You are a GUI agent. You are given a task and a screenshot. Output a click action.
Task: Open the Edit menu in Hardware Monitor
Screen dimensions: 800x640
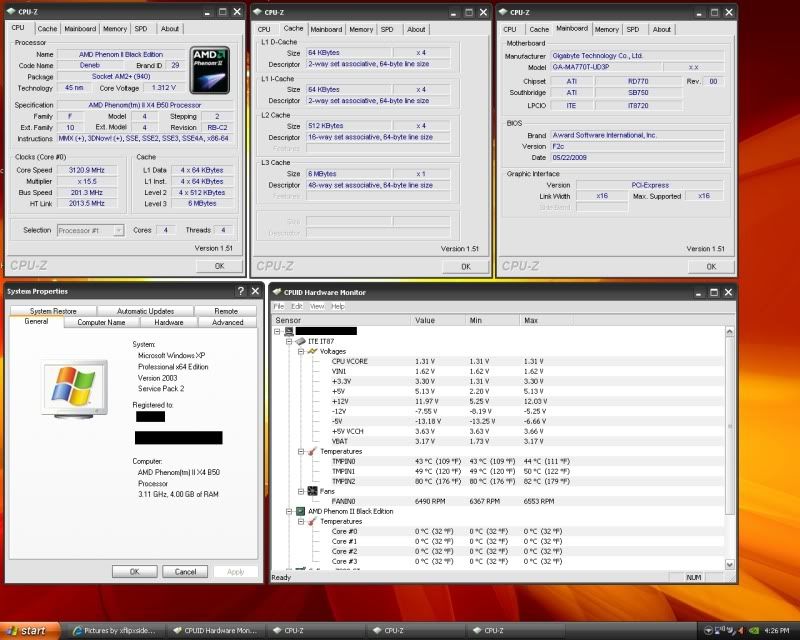tap(296, 306)
